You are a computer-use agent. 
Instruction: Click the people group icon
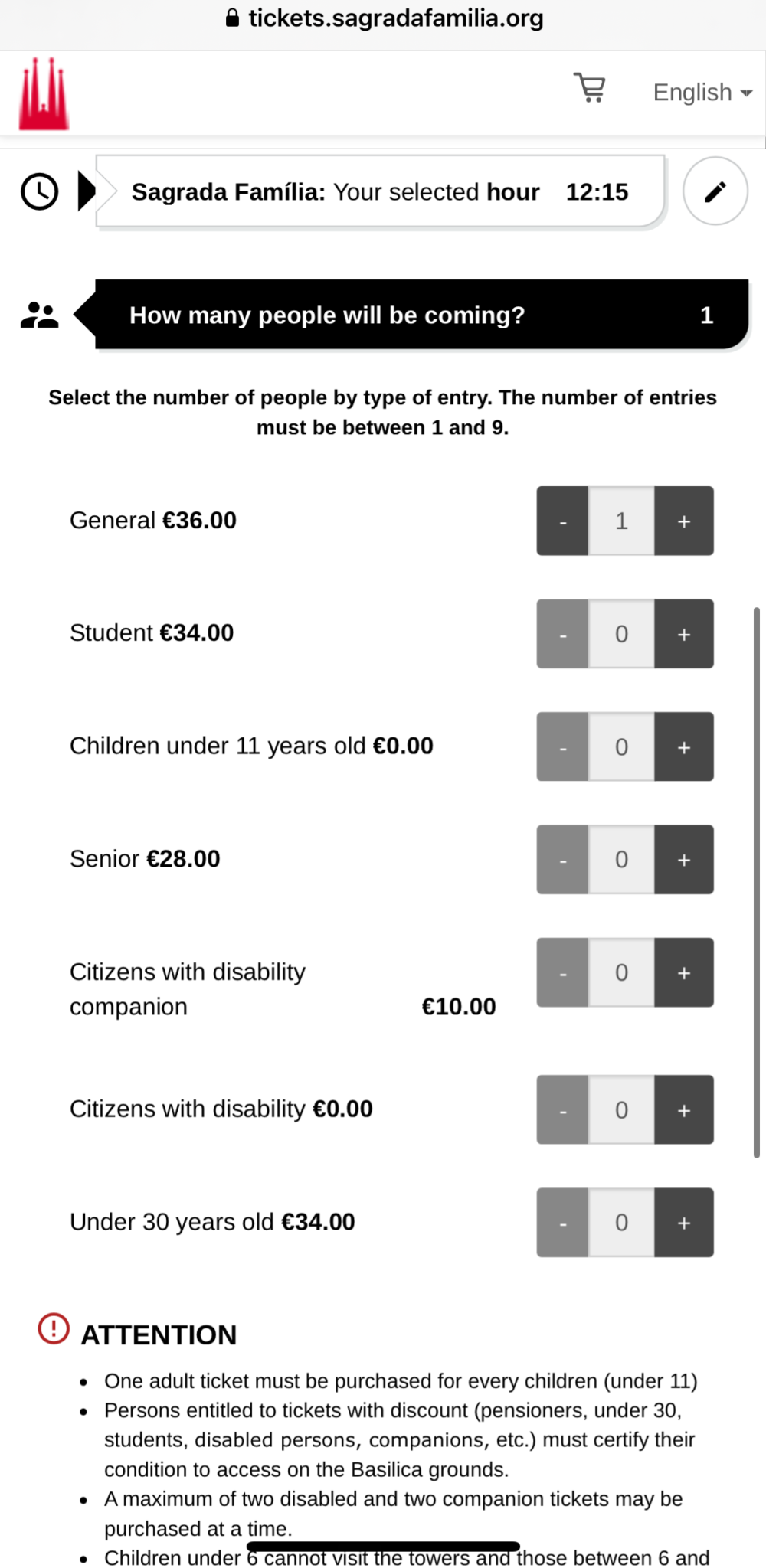click(39, 315)
